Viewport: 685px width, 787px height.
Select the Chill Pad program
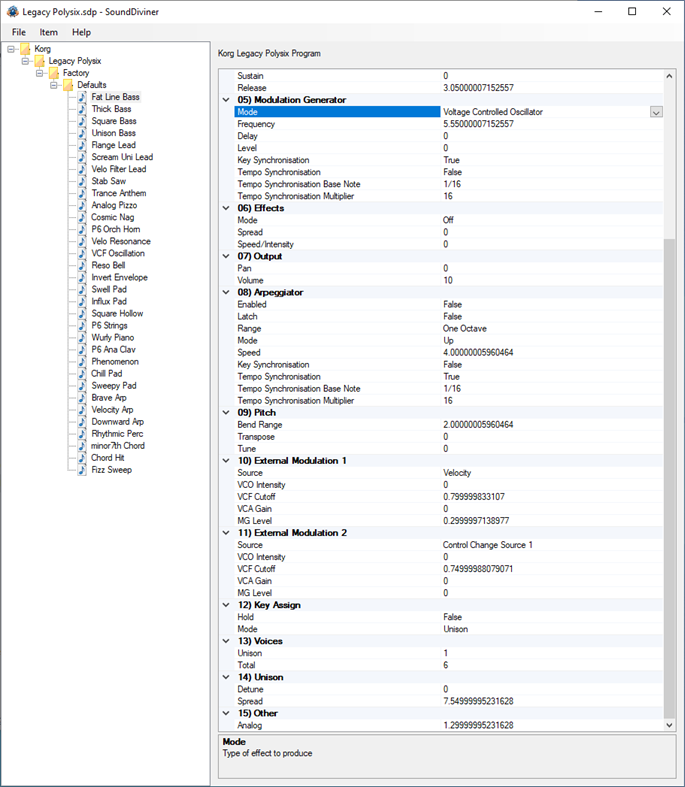(106, 374)
